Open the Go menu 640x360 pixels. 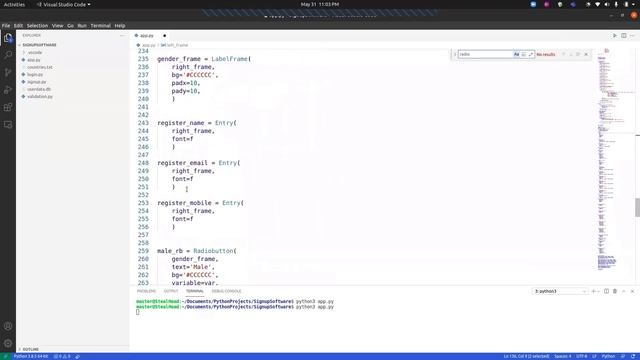tap(70, 25)
